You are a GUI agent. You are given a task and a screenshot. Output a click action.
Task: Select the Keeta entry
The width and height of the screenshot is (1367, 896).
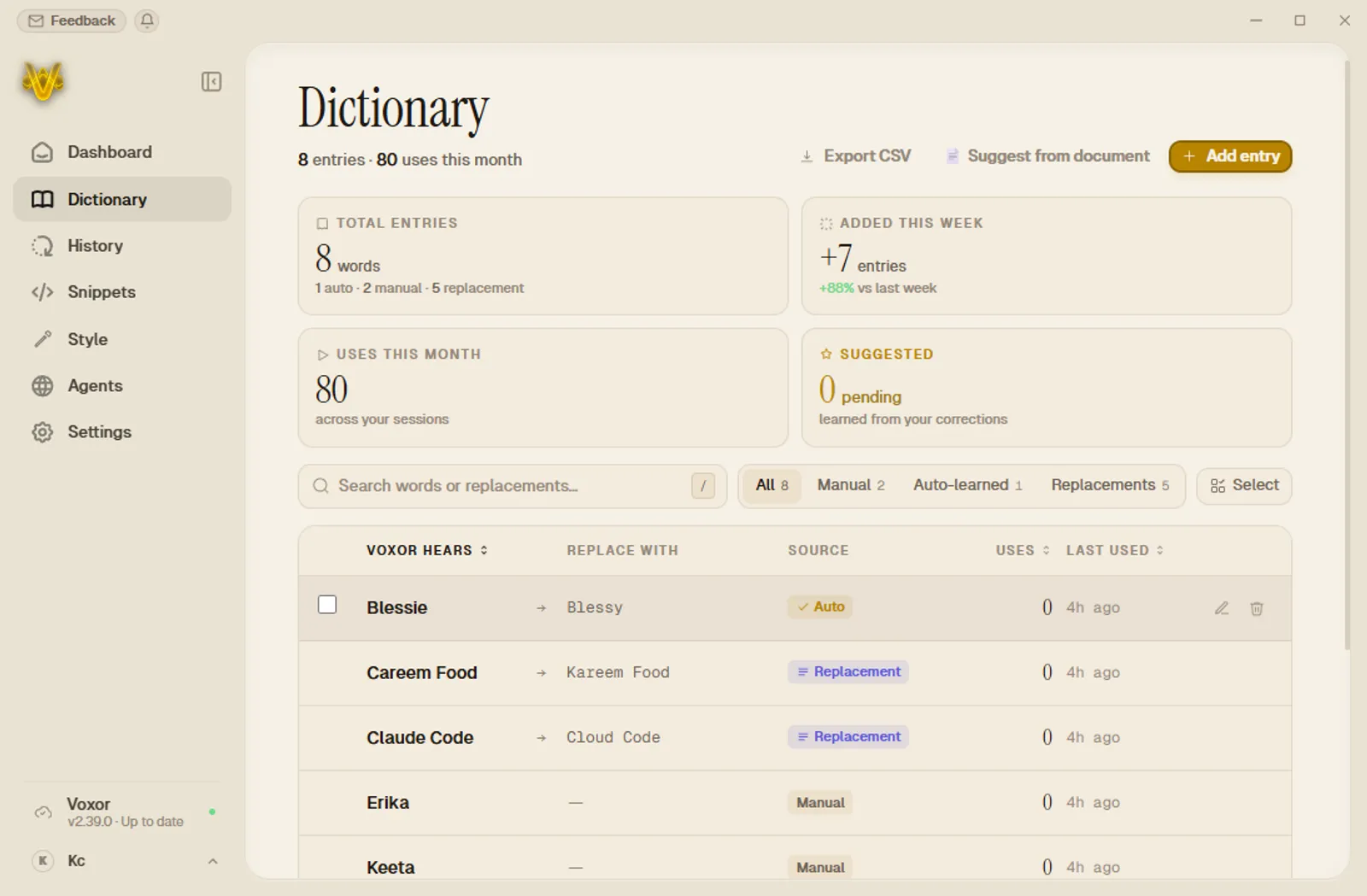(795, 858)
